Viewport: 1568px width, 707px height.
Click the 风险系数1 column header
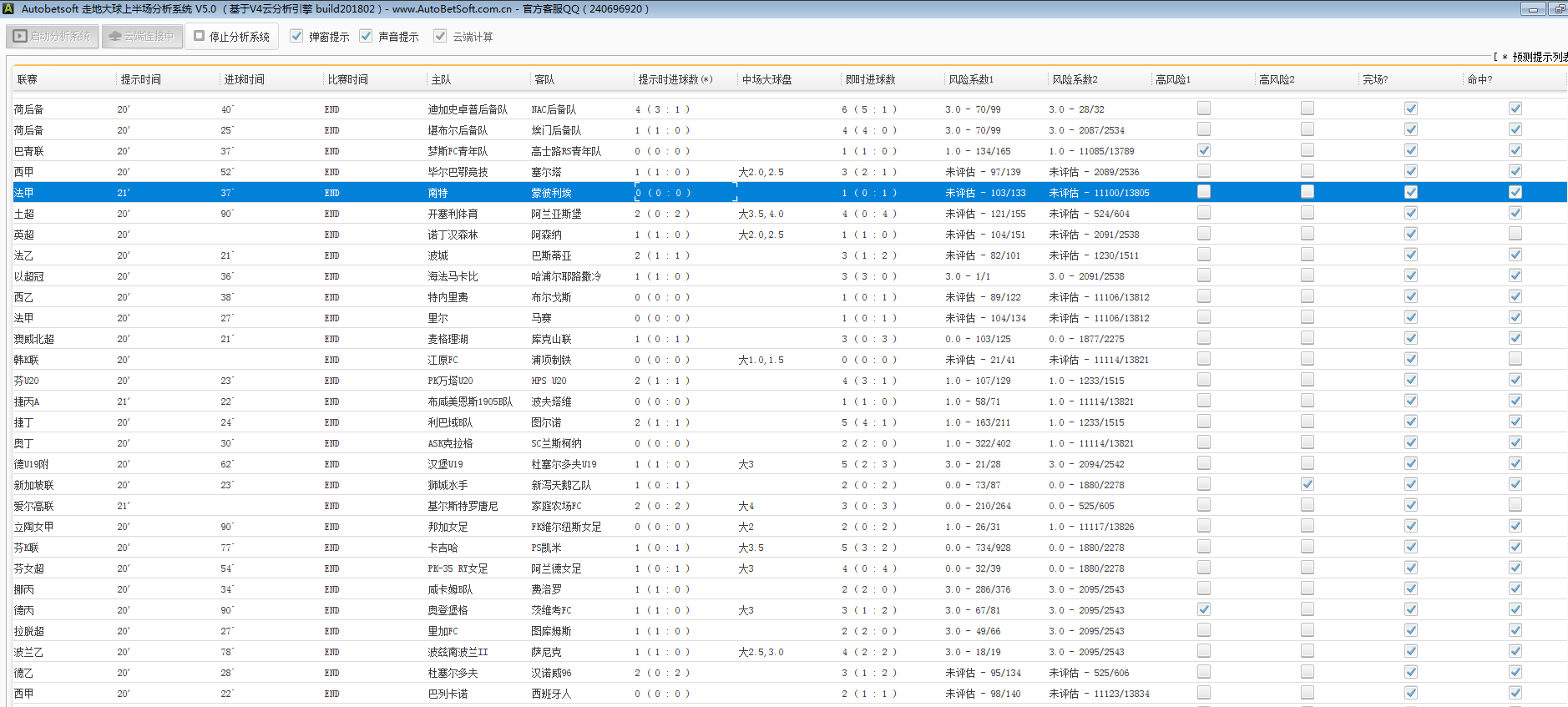(971, 79)
